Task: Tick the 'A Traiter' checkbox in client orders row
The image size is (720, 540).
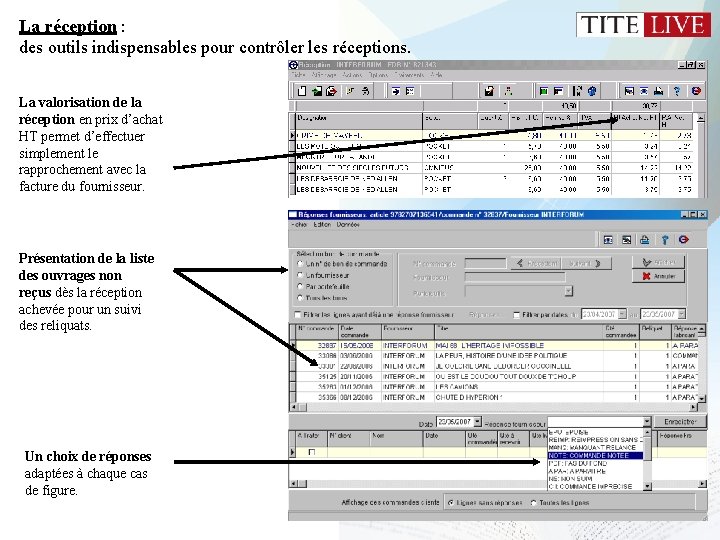Action: point(312,452)
